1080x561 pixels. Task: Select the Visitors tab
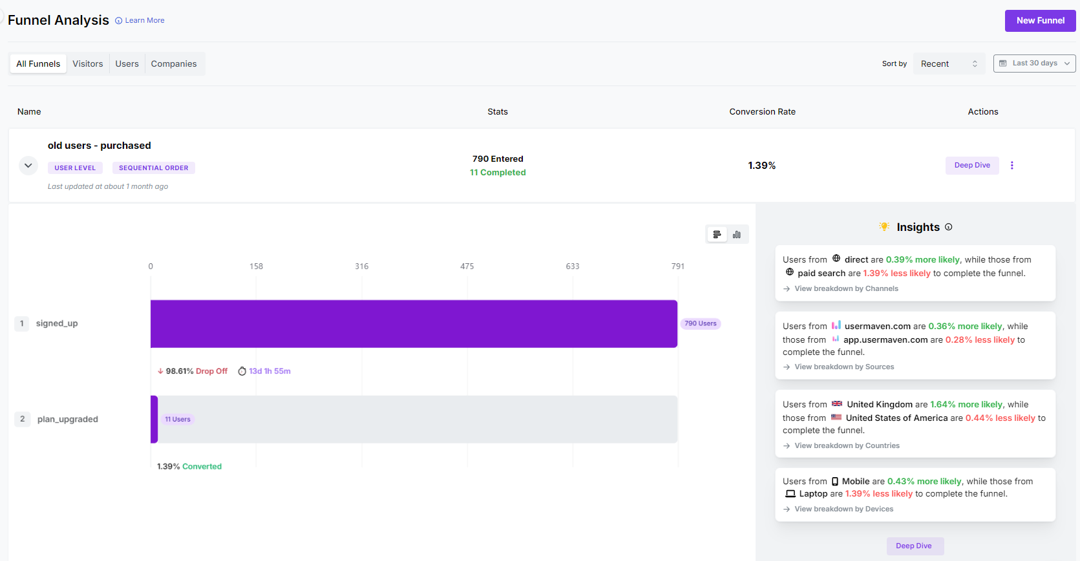click(87, 63)
